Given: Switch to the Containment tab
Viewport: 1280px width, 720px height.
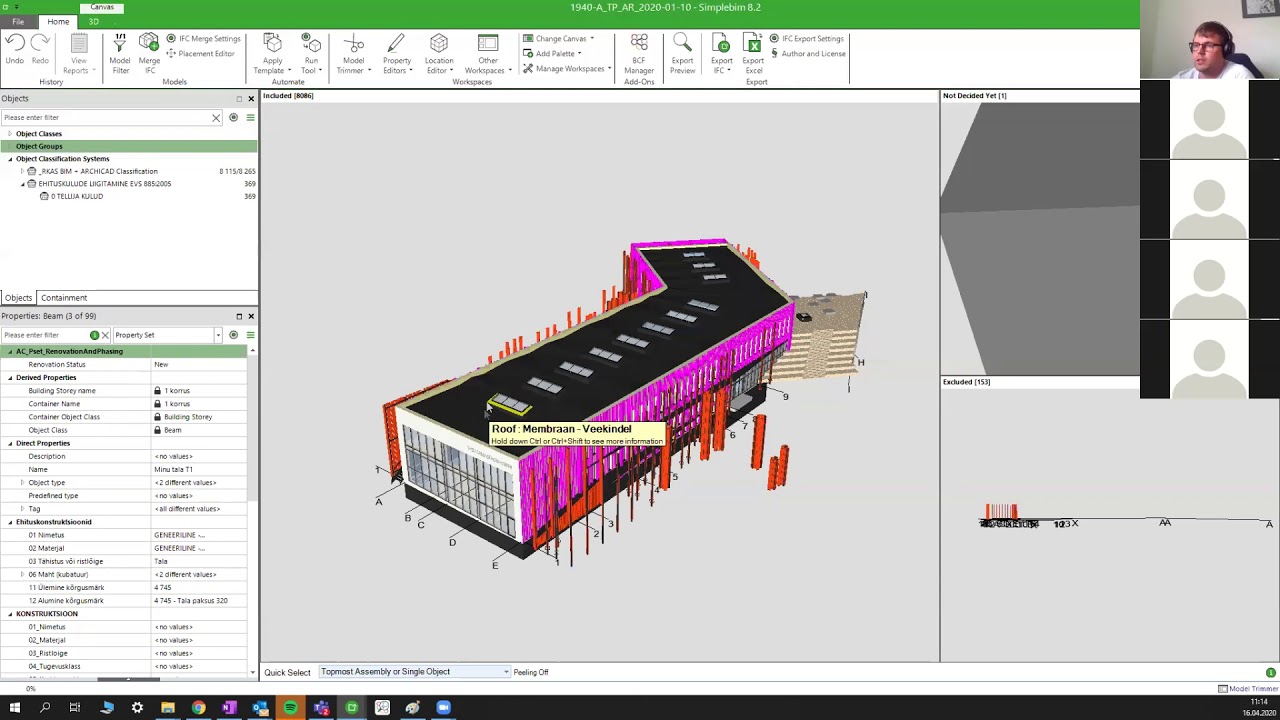Looking at the screenshot, I should coord(64,298).
